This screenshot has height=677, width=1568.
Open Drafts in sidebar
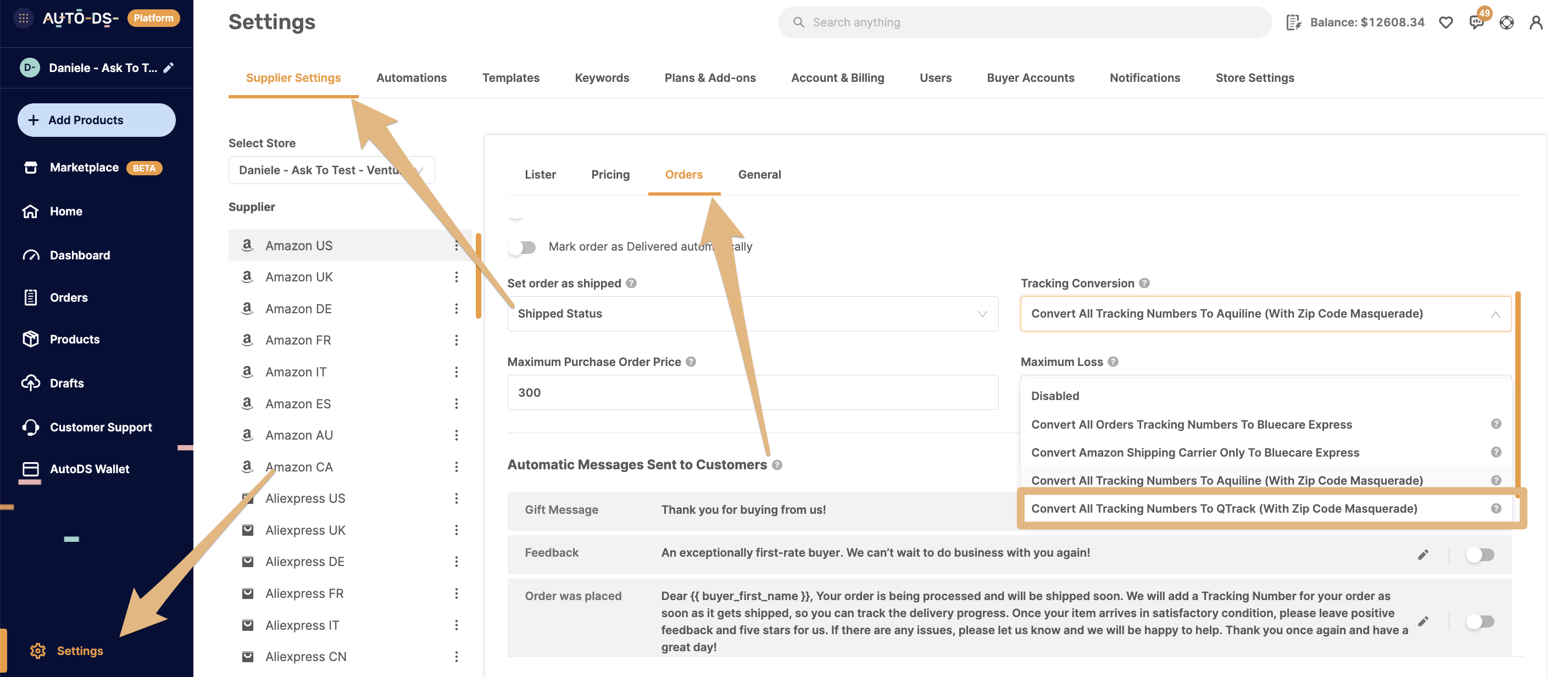coord(52,383)
